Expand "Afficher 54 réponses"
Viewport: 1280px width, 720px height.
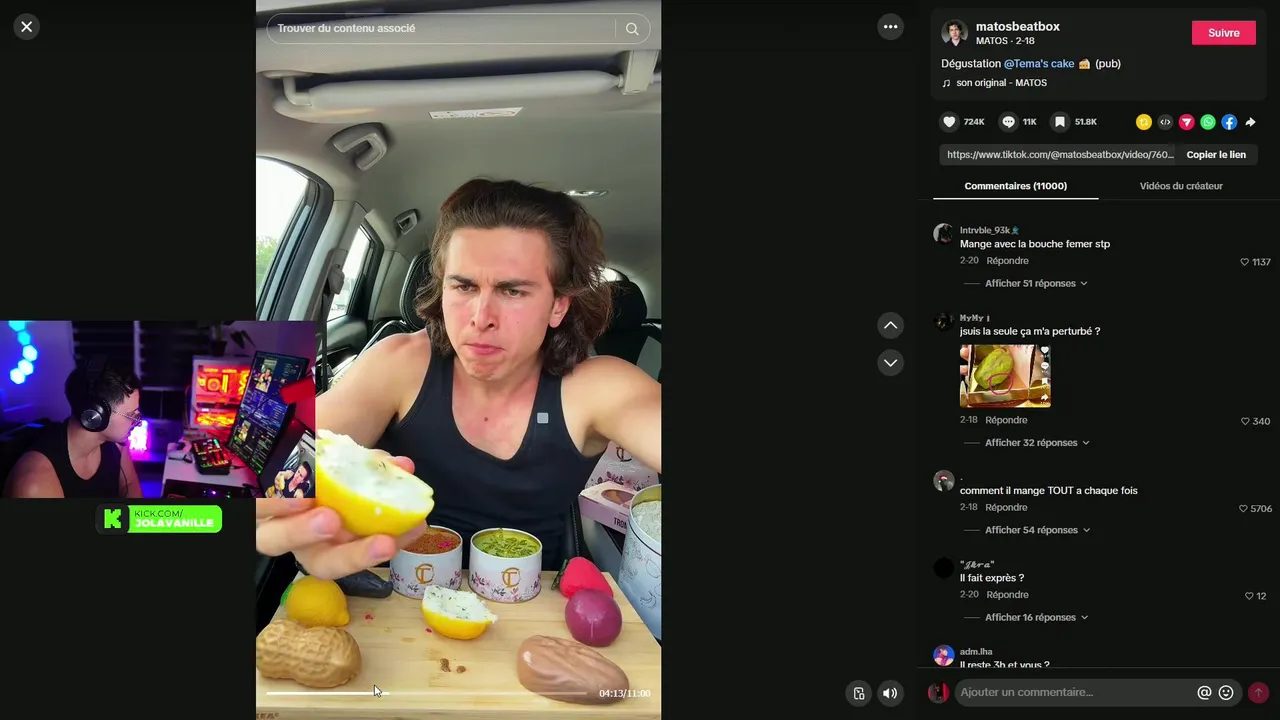(x=1037, y=530)
